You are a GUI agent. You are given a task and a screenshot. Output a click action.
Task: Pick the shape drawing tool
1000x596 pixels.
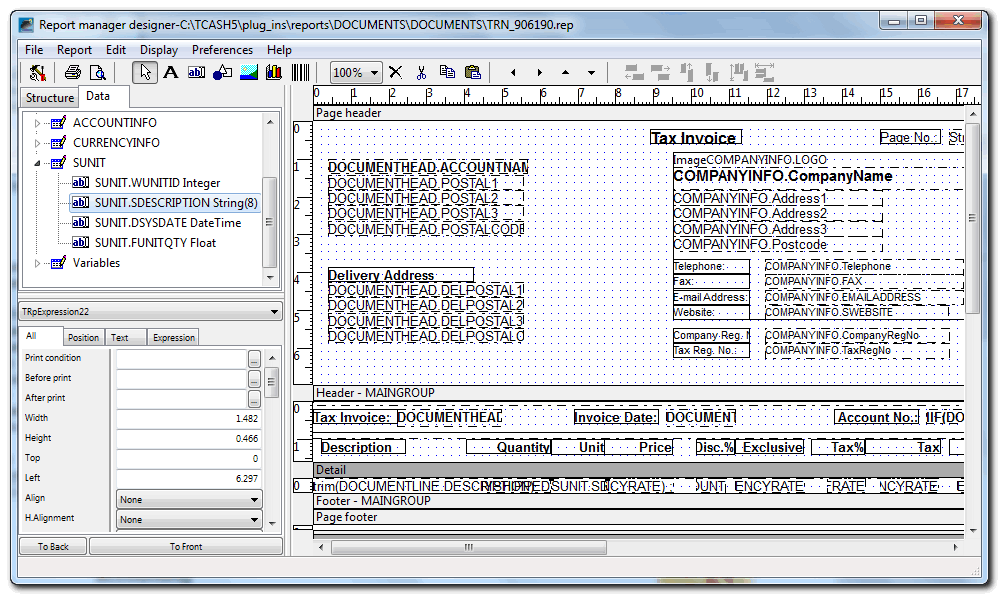(222, 72)
